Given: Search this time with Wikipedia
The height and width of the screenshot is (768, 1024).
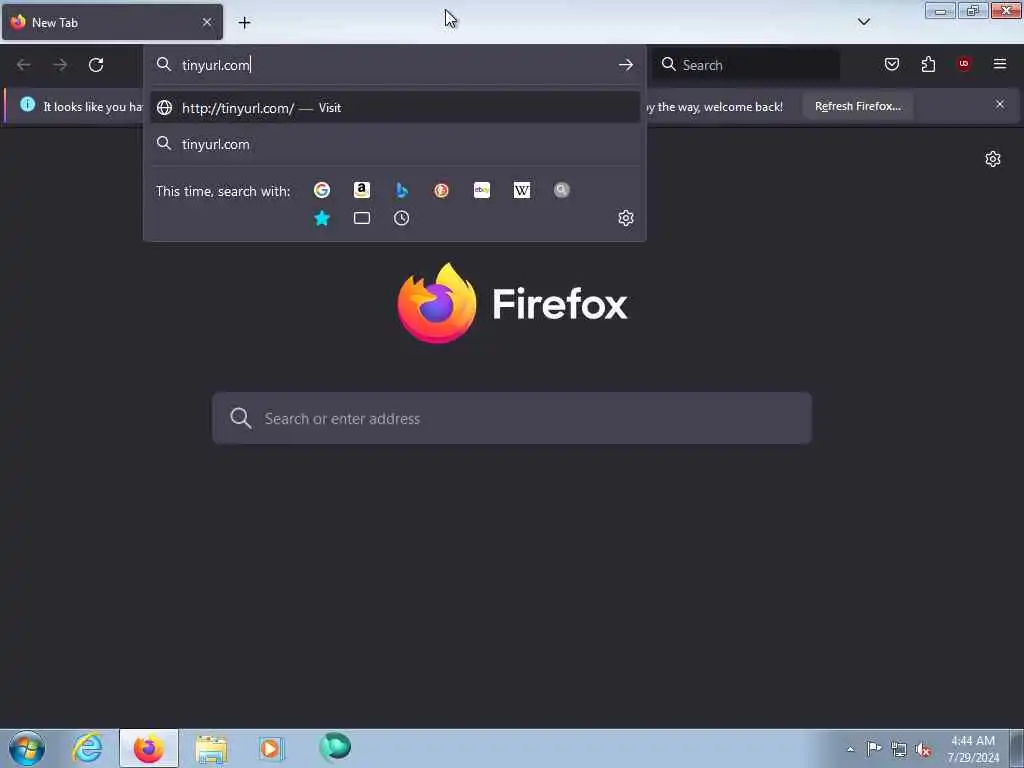Looking at the screenshot, I should (522, 190).
